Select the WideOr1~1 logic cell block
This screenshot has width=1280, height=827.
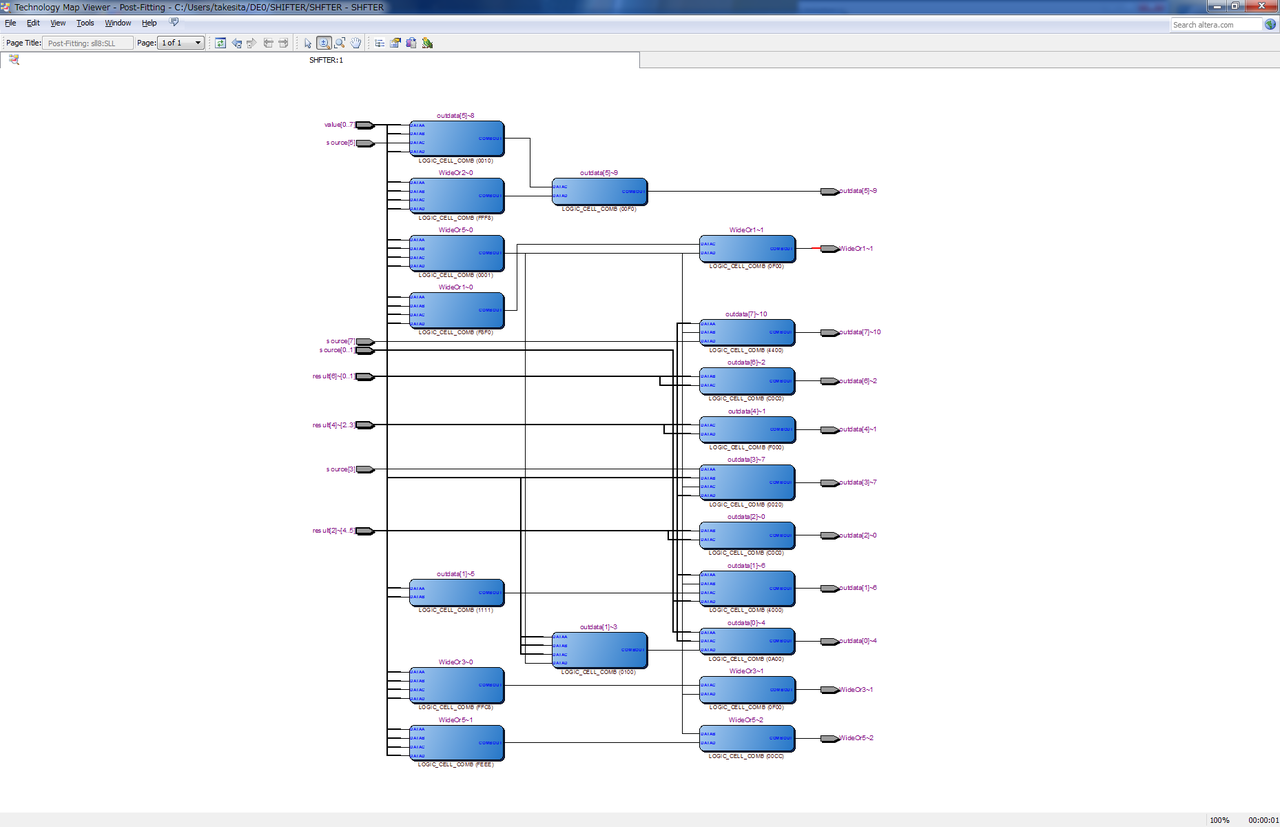(x=747, y=249)
